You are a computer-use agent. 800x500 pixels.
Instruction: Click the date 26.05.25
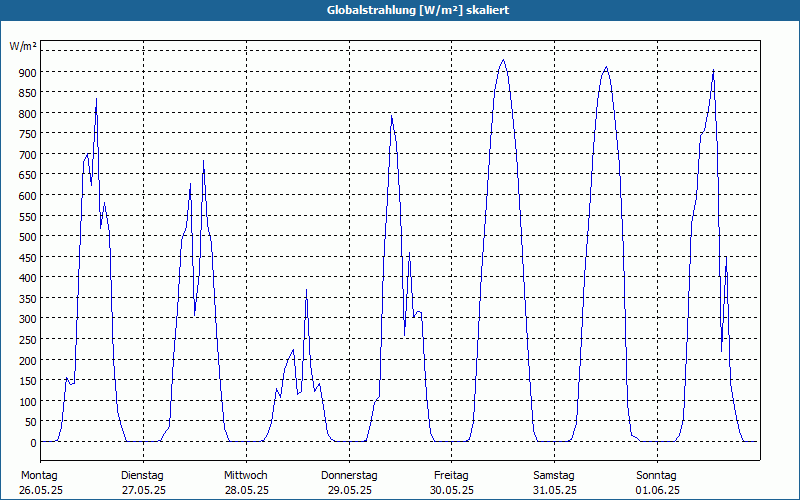41,490
